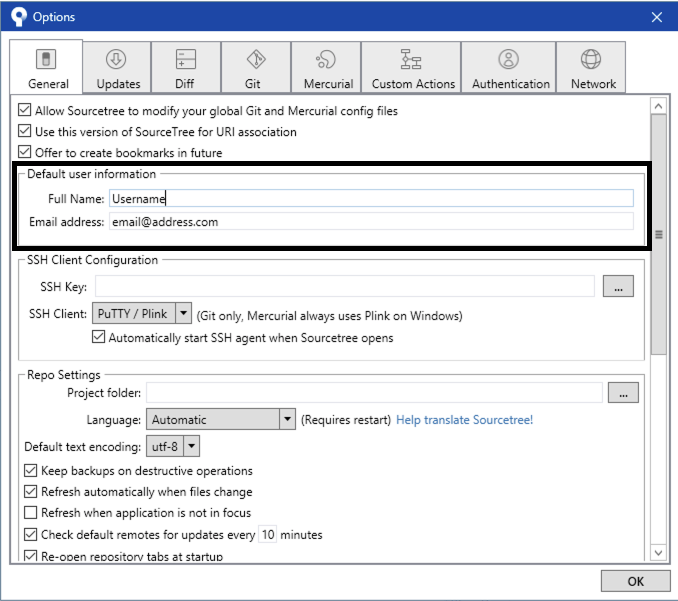Click the scrollbar up arrow
Image resolution: width=678 pixels, height=601 pixels.
[659, 106]
